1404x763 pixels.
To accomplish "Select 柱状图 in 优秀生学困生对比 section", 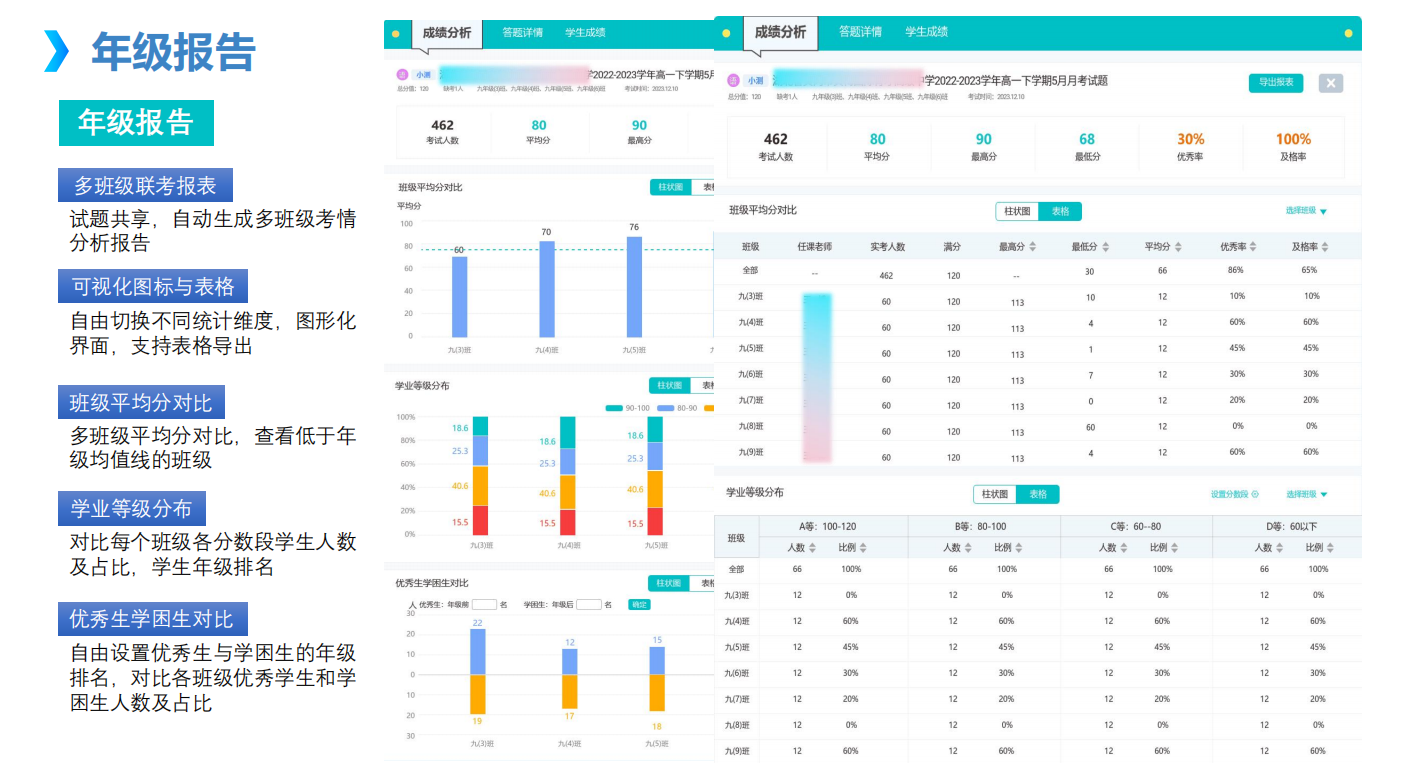I will coord(667,584).
